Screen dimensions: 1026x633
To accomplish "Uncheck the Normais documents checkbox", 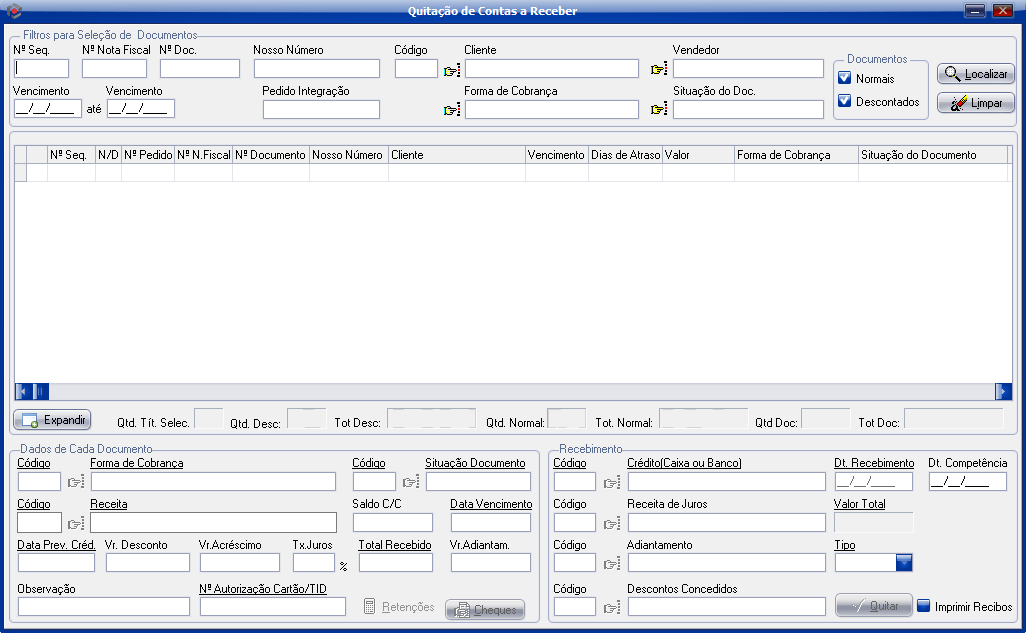I will coord(845,78).
